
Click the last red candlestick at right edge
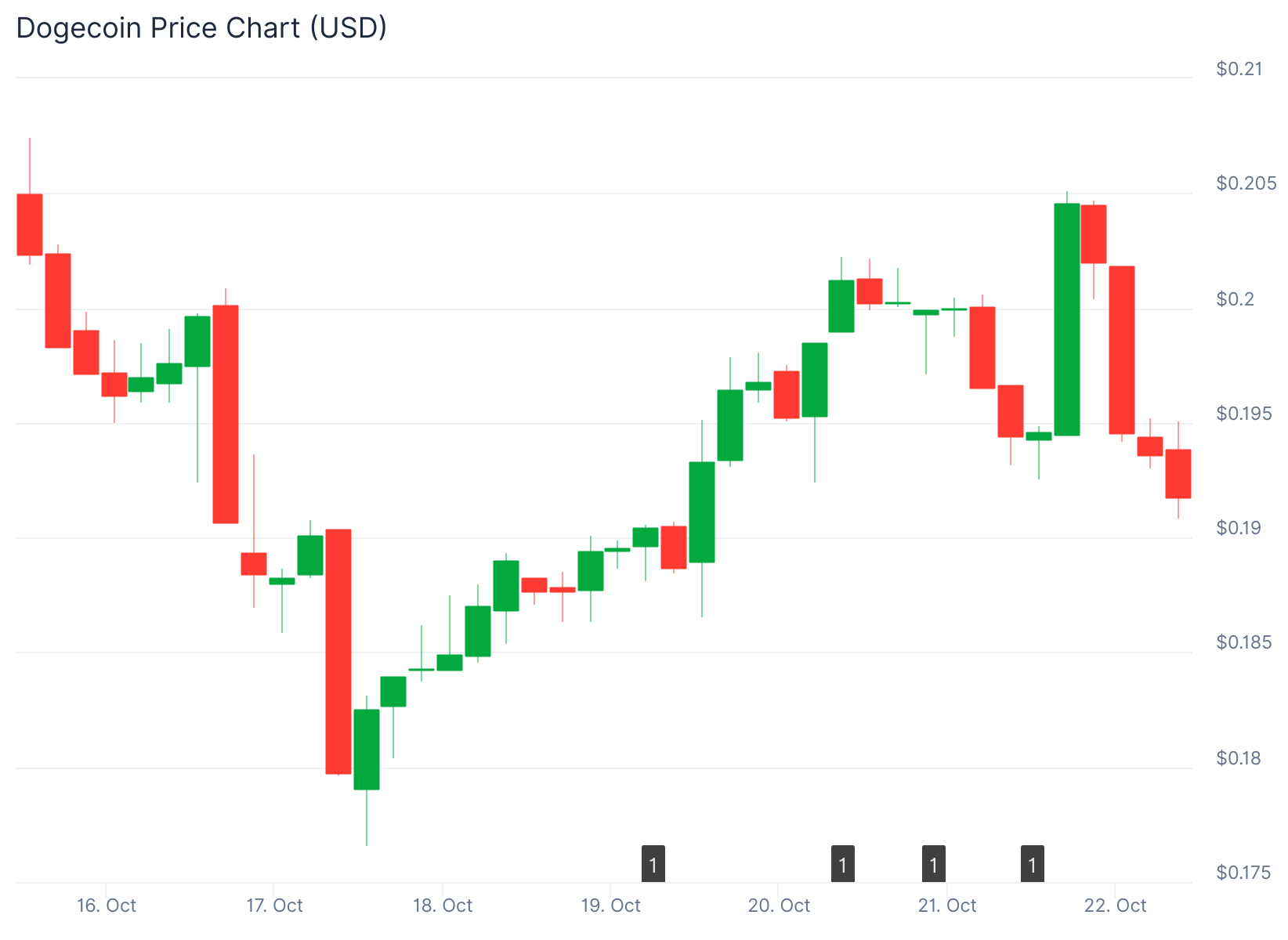(1178, 473)
